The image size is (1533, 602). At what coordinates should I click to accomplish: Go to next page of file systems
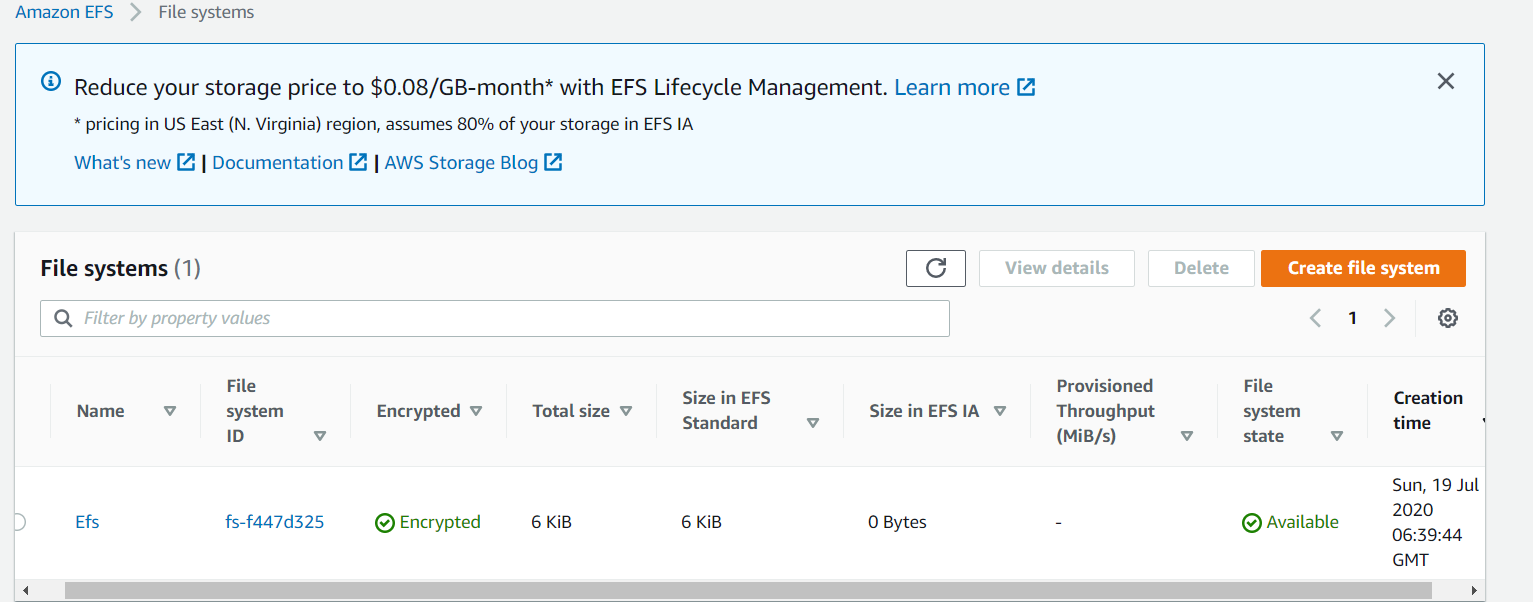[1389, 318]
